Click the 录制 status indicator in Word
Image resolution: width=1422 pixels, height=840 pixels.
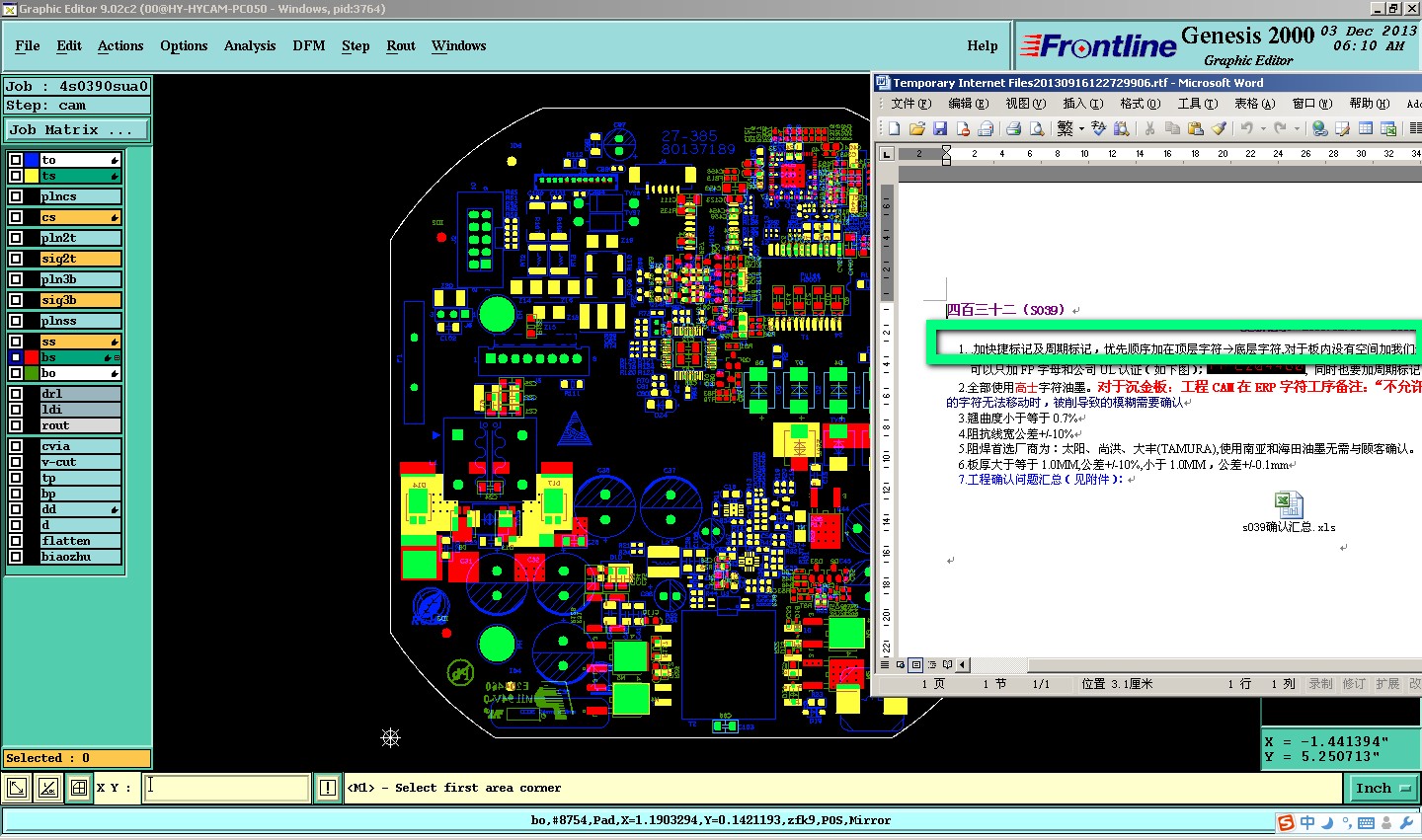pyautogui.click(x=1320, y=683)
